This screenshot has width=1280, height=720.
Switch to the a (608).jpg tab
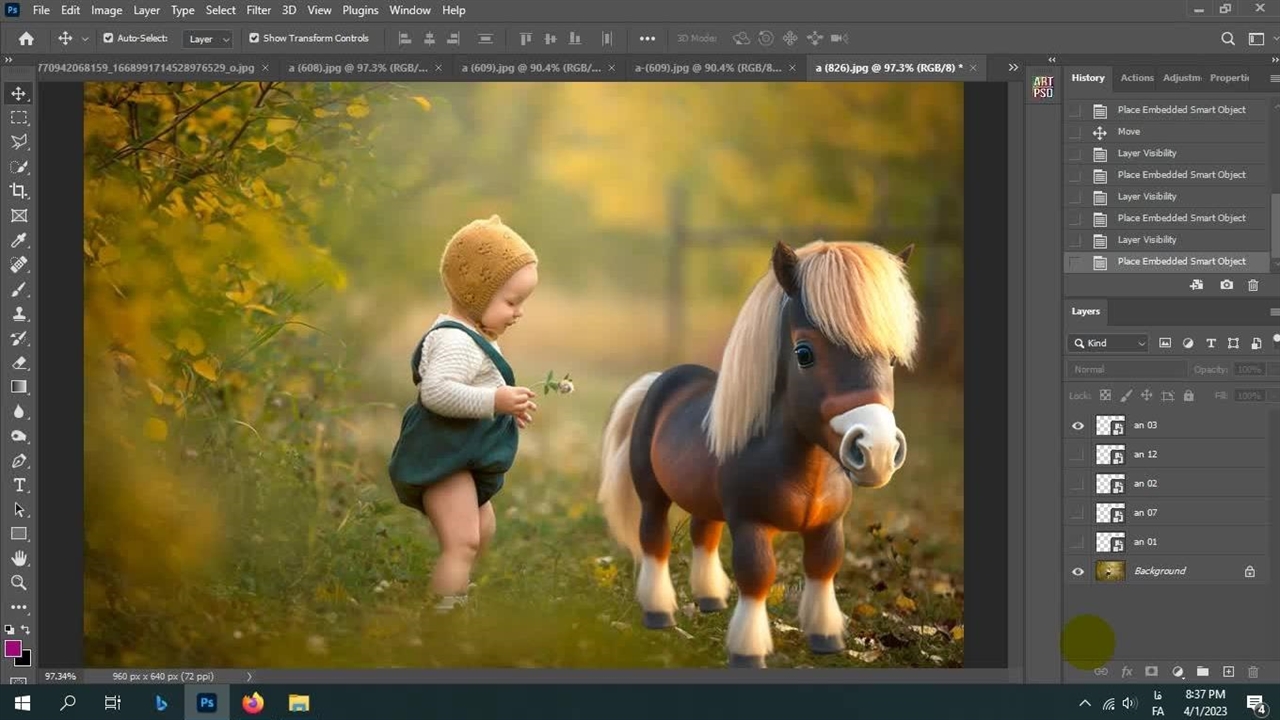coord(357,68)
